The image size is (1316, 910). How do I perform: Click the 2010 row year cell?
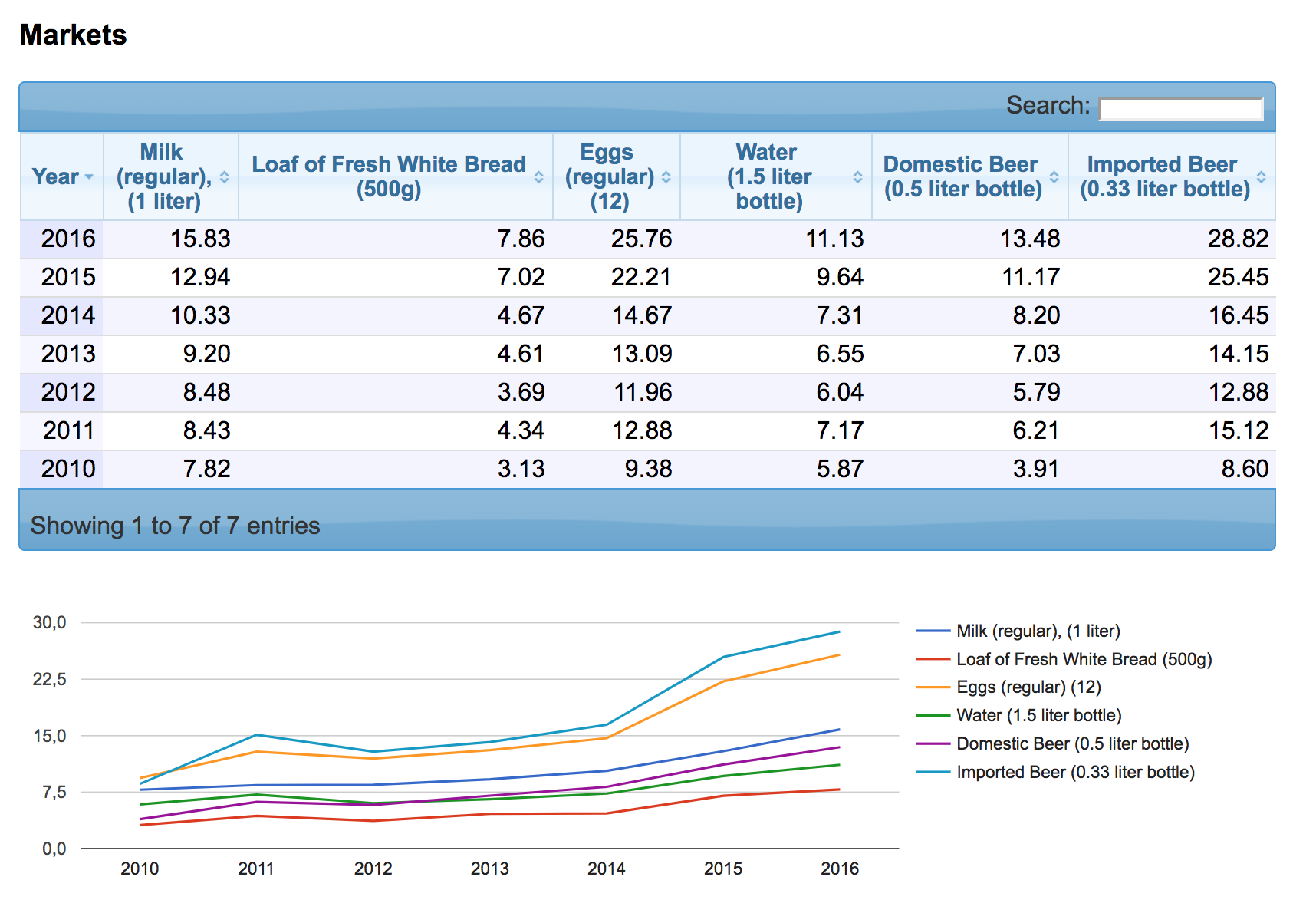pyautogui.click(x=67, y=469)
